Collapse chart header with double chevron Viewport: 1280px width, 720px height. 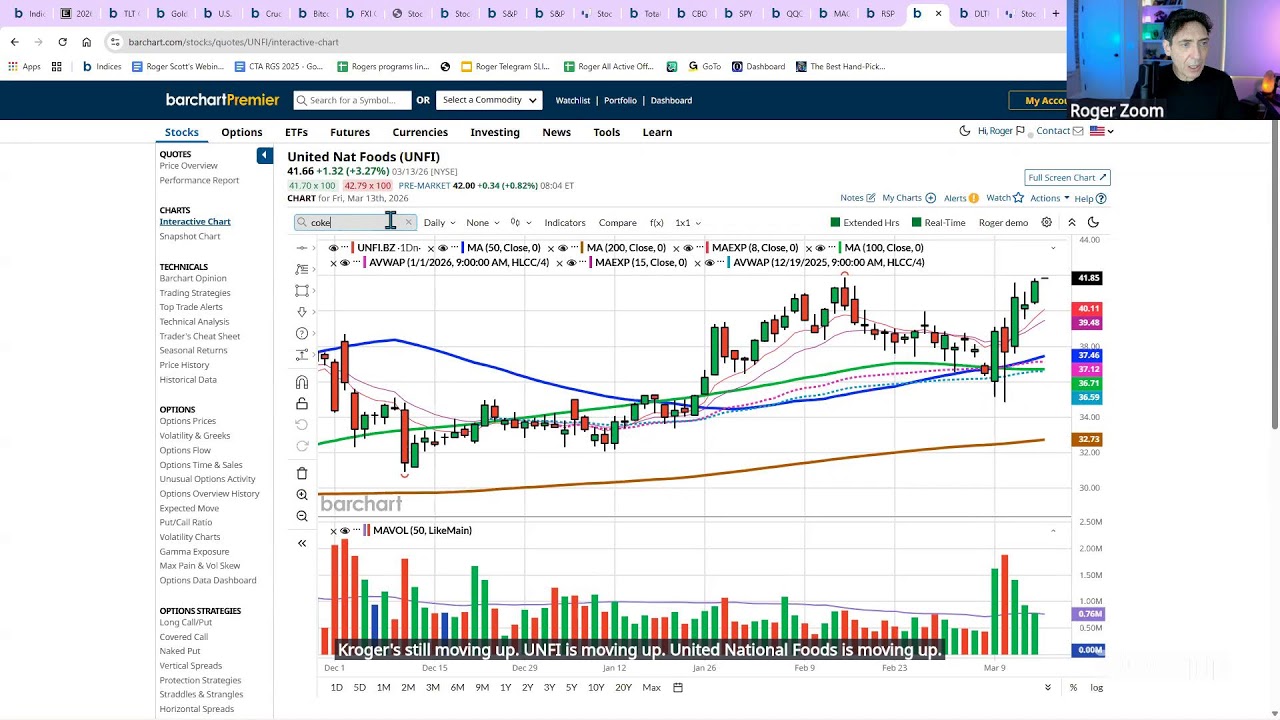pos(1071,223)
